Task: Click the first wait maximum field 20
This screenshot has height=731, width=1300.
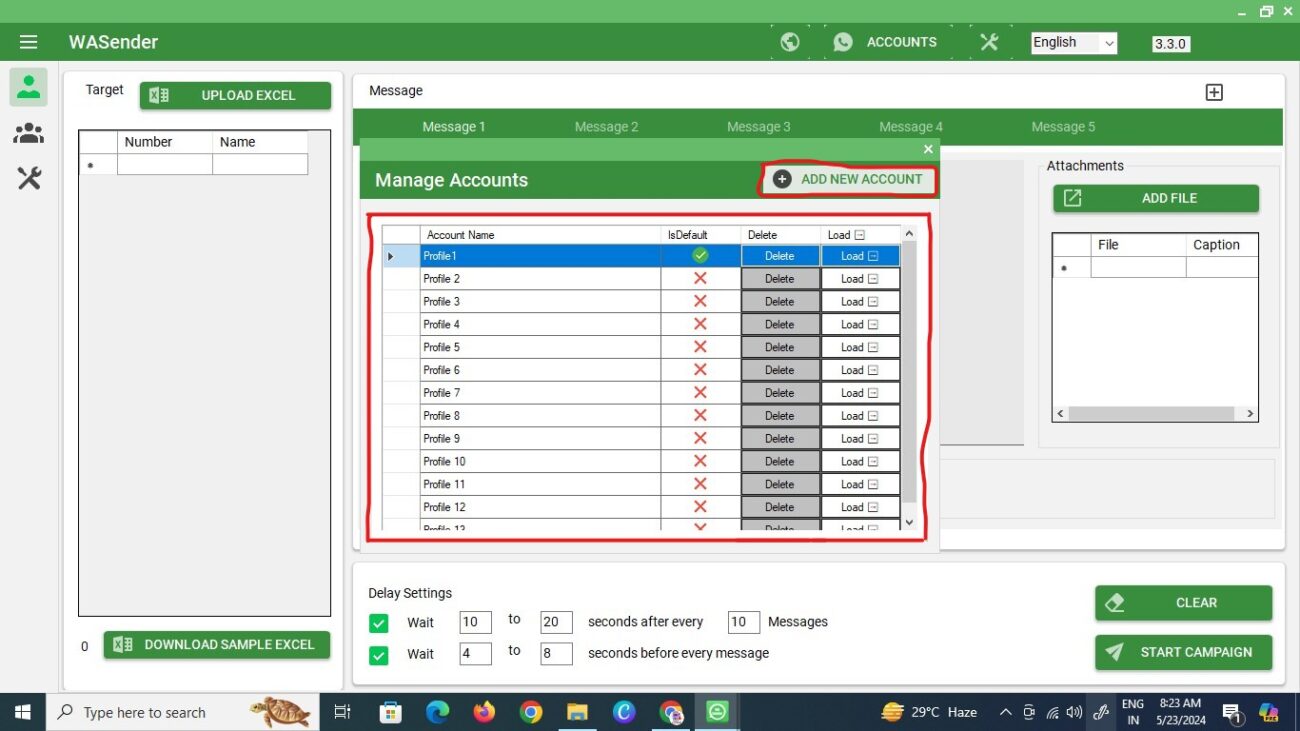Action: pyautogui.click(x=556, y=622)
